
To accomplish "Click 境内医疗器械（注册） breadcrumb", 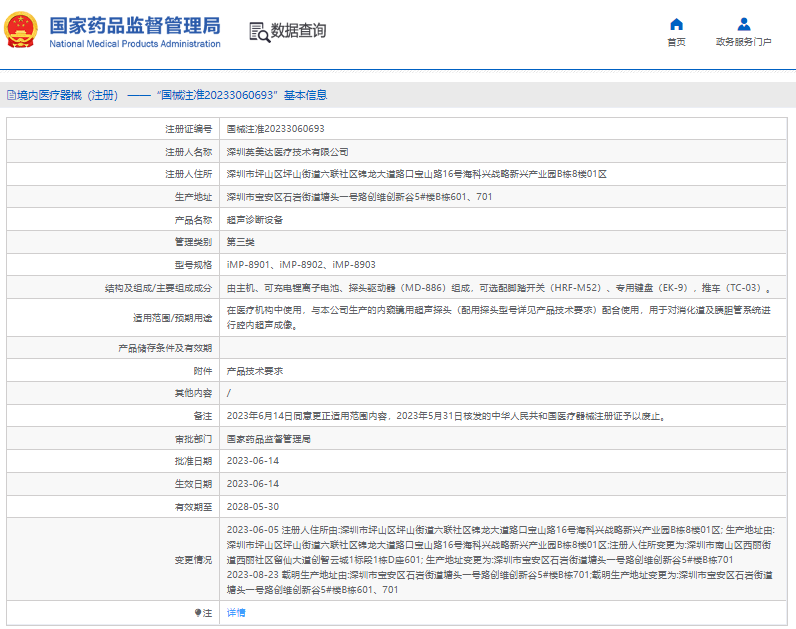I will click(x=68, y=95).
